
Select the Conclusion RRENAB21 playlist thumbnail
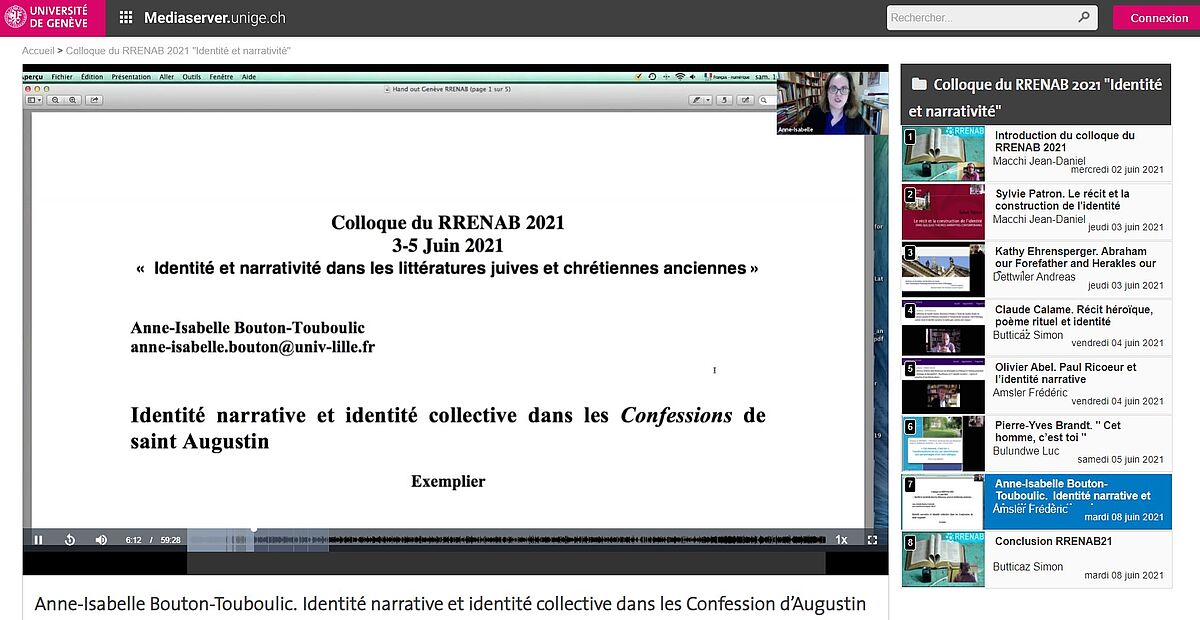pyautogui.click(x=942, y=559)
